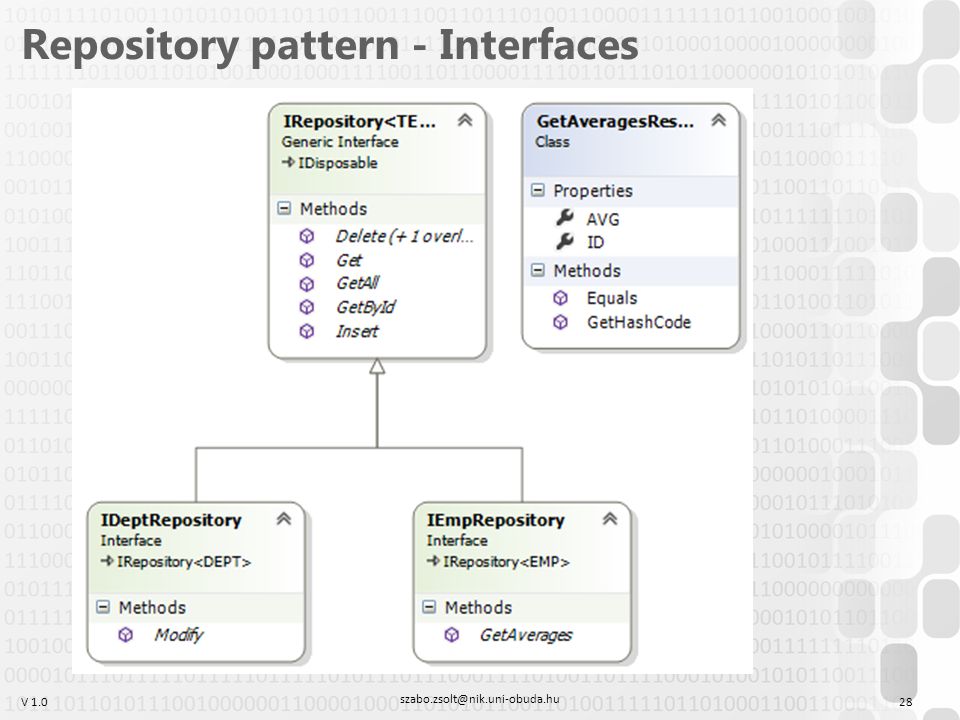Select the GetAverages method name
Viewport: 960px width, 720px height.
(x=526, y=635)
